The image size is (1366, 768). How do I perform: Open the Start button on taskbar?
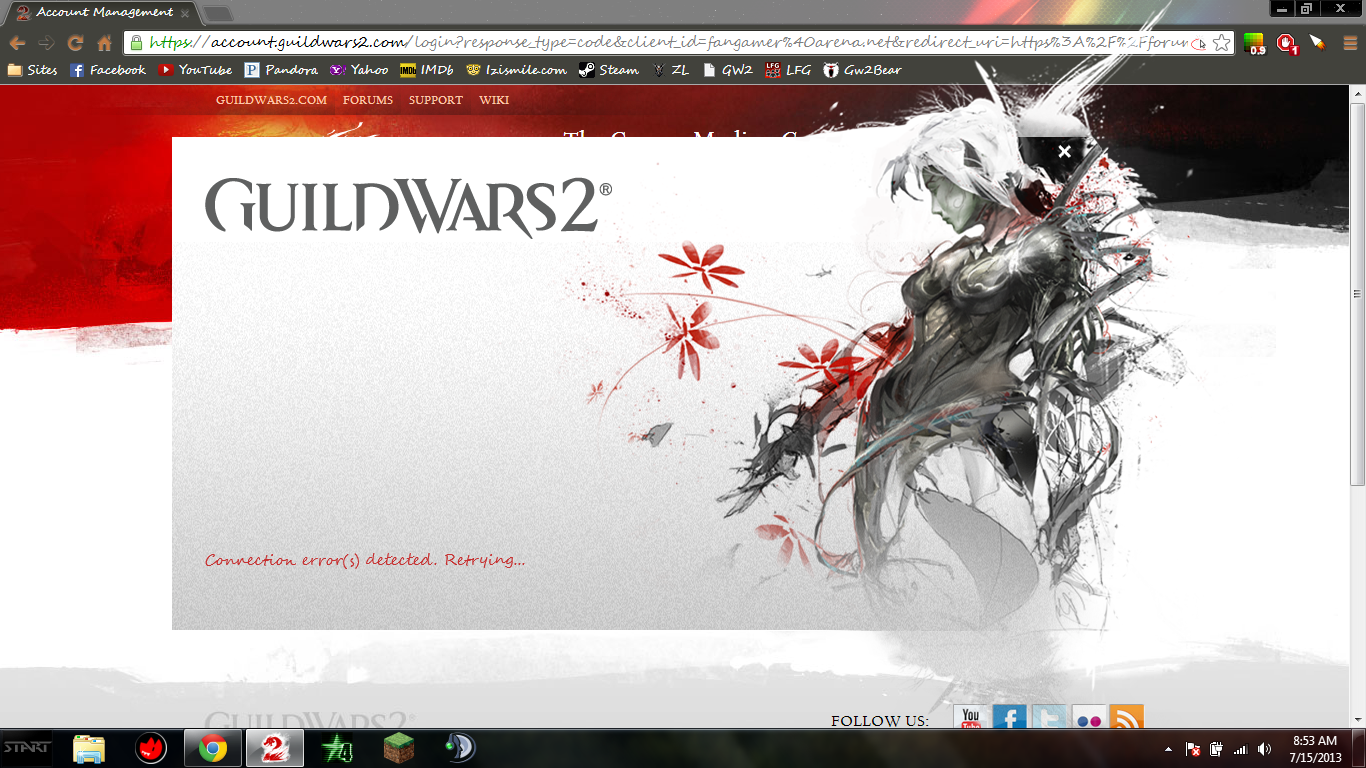tap(28, 748)
